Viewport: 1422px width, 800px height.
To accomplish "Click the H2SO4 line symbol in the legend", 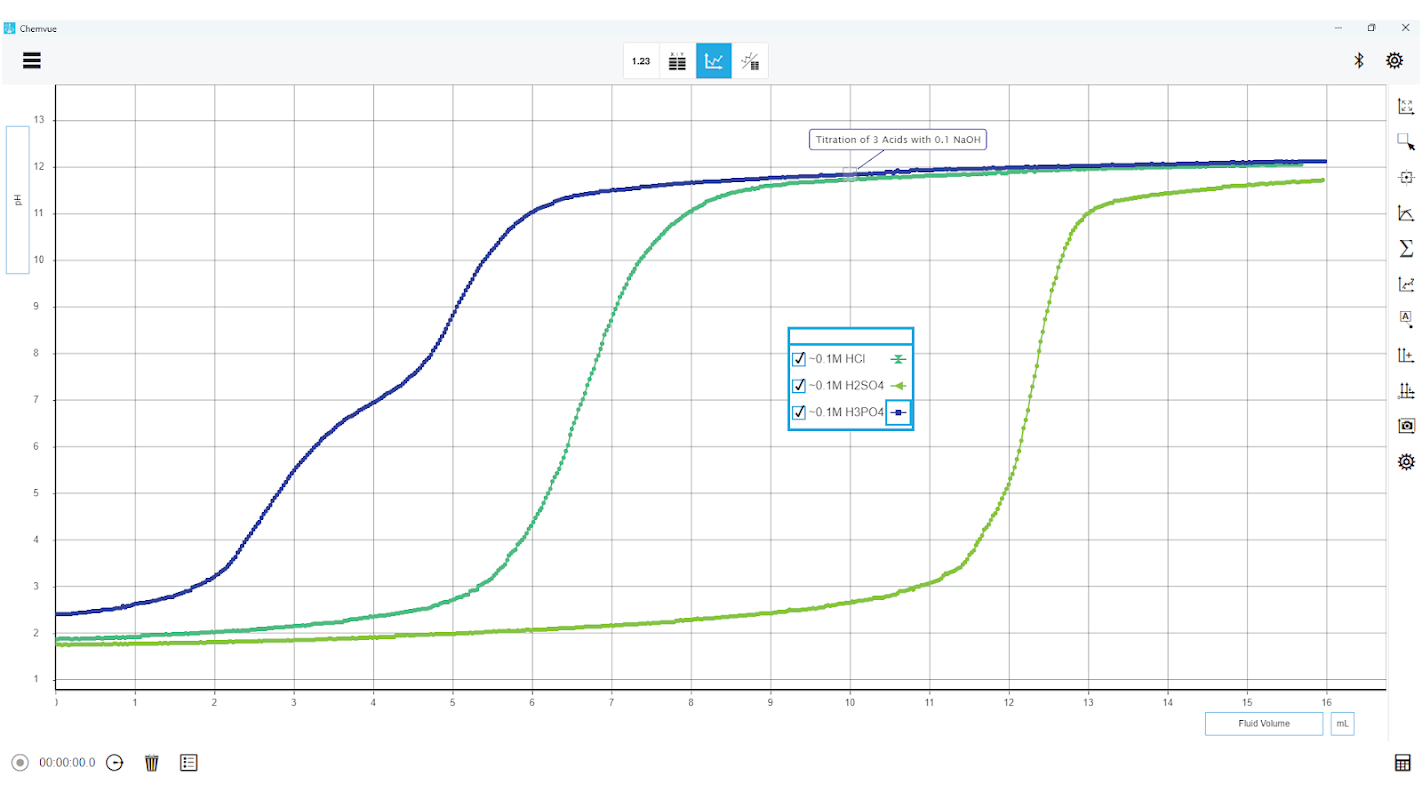I will (x=897, y=386).
